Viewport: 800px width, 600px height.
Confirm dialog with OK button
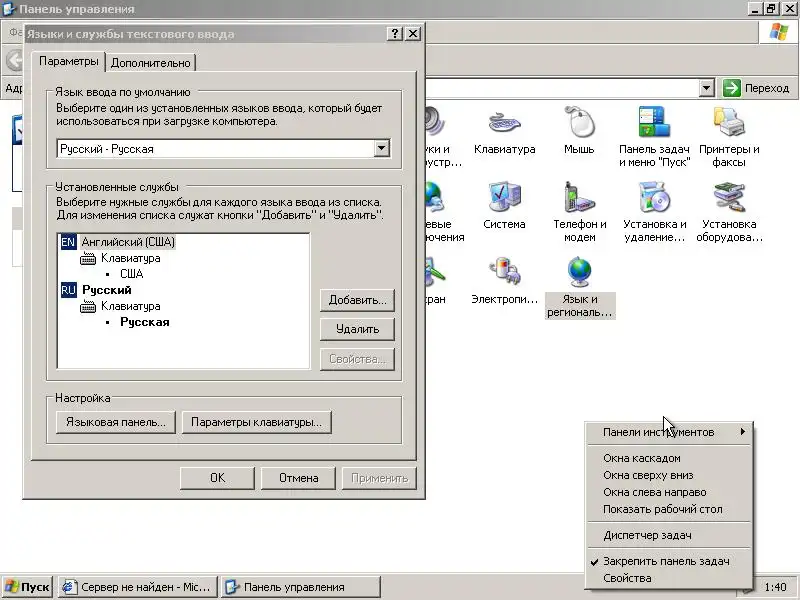point(217,478)
